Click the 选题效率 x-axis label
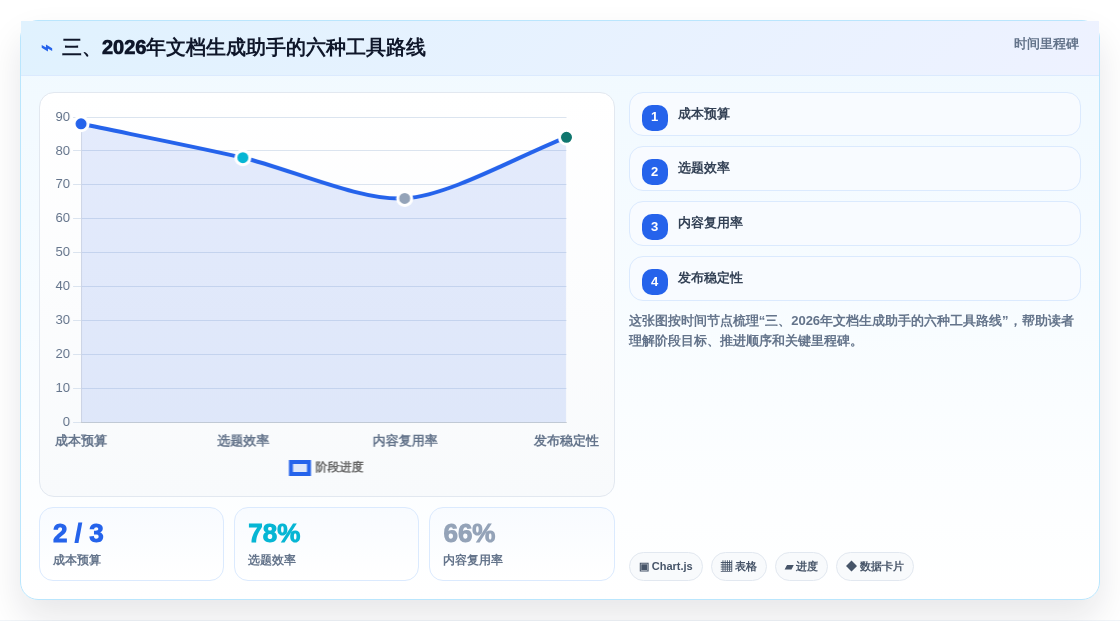1120x621 pixels. pos(243,441)
